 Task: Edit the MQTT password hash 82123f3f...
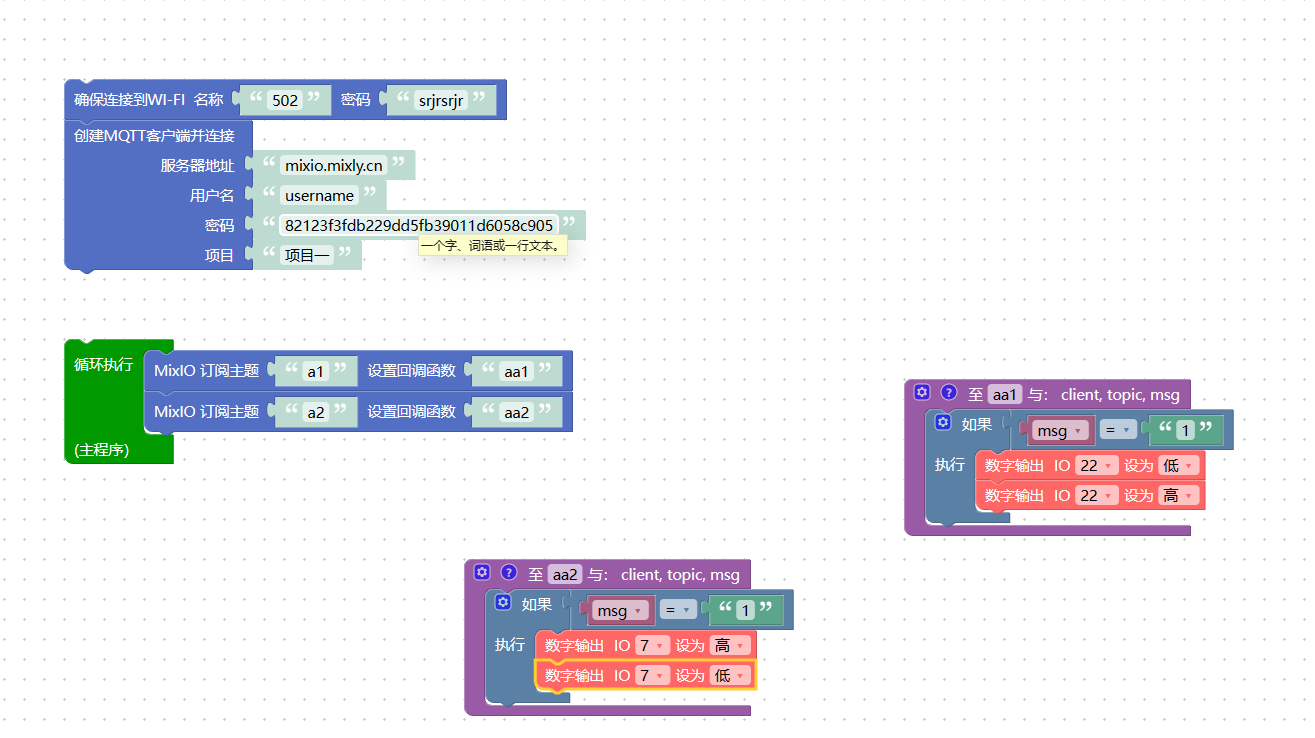(419, 226)
